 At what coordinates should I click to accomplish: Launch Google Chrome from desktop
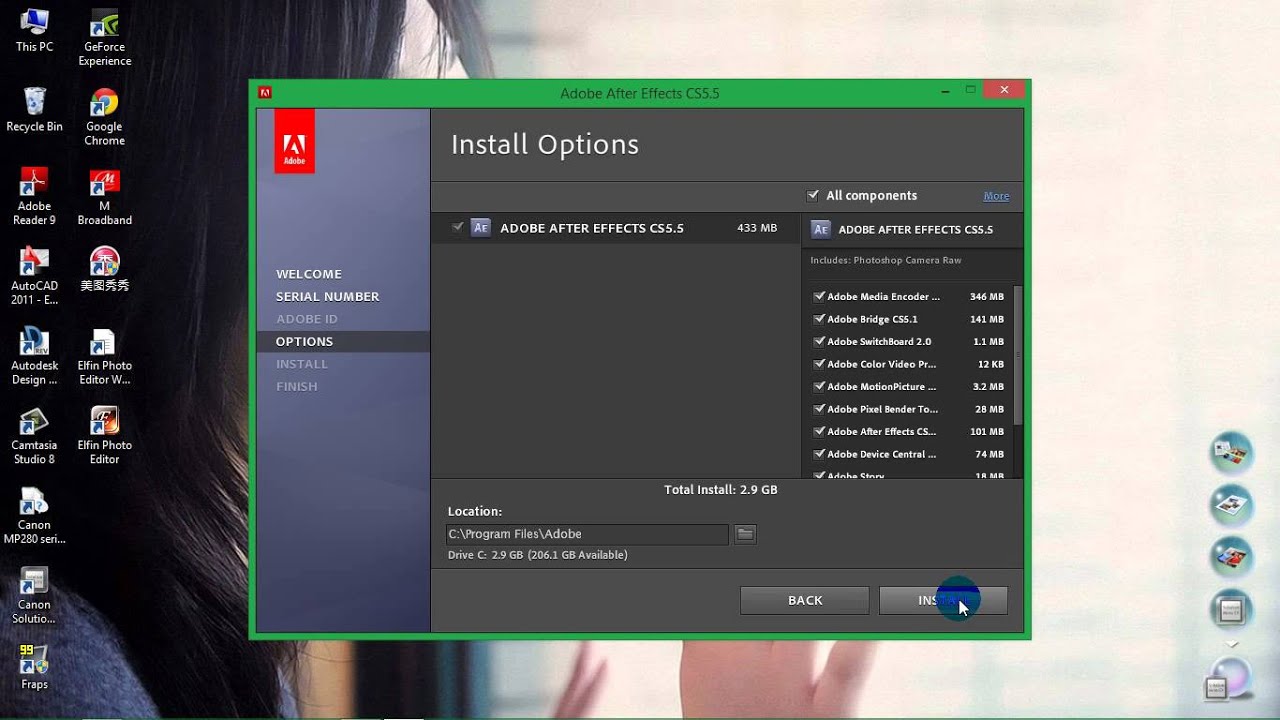[x=104, y=117]
